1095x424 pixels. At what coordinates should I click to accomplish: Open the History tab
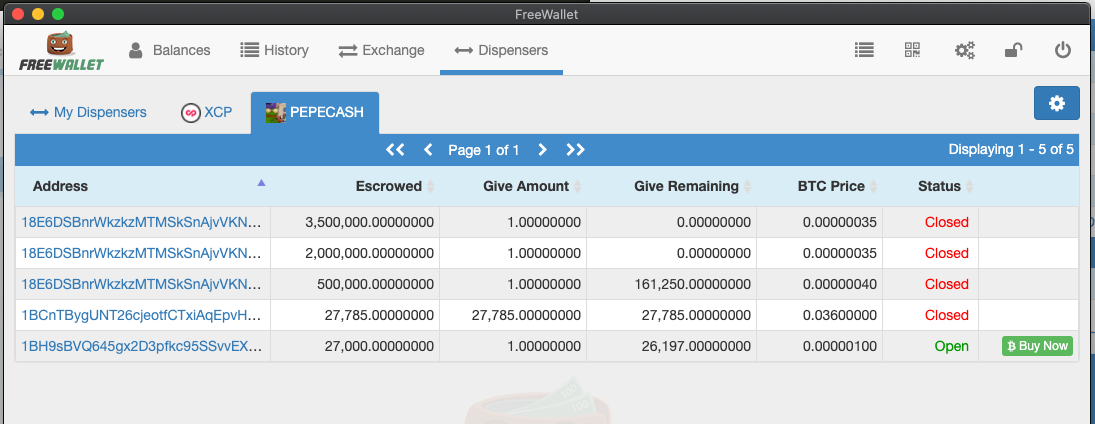pos(274,50)
